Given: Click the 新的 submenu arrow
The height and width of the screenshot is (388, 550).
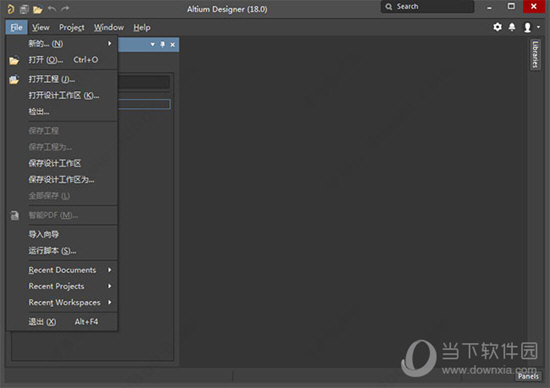Looking at the screenshot, I should [109, 43].
